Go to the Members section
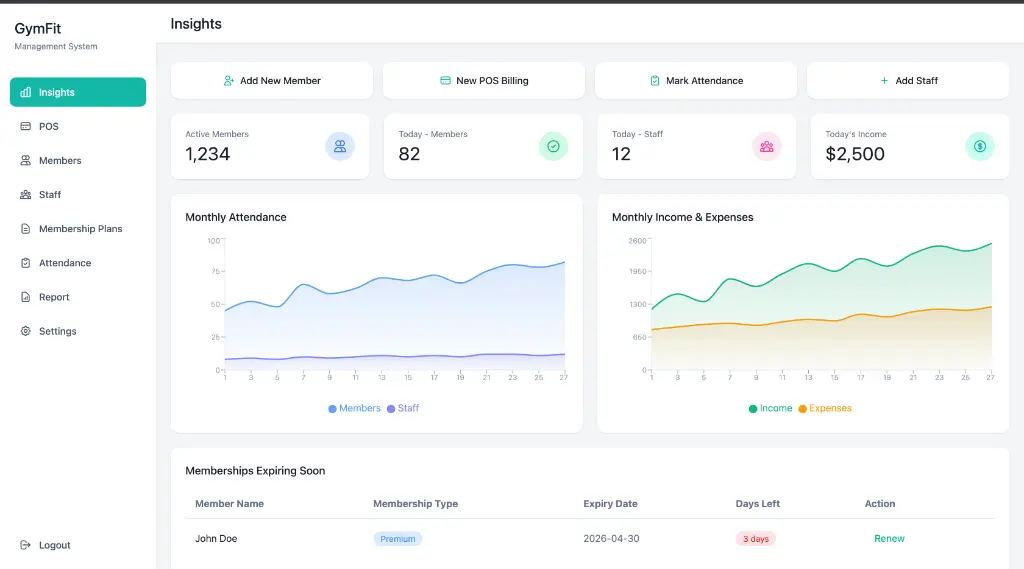This screenshot has width=1024, height=569. pos(78,160)
